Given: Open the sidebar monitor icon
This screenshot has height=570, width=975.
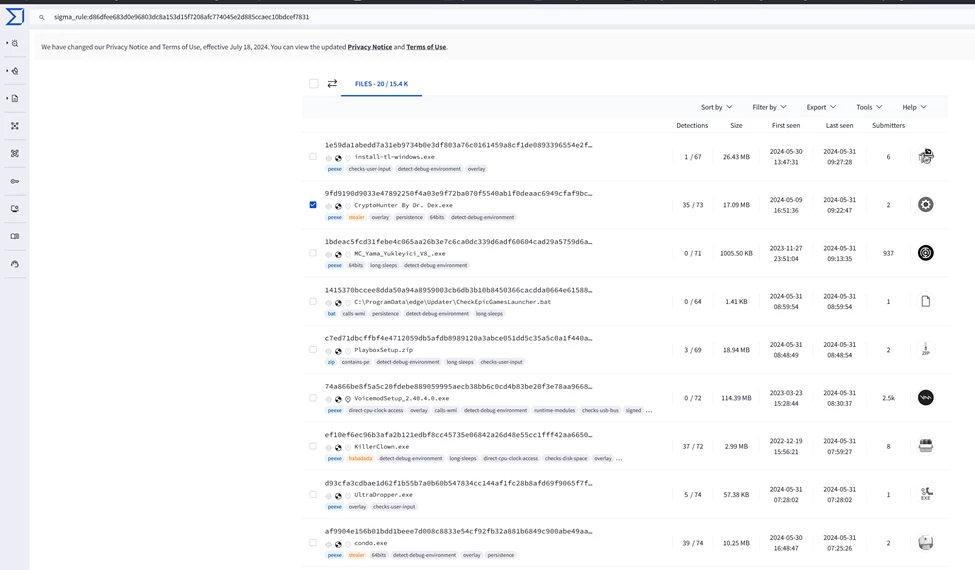Looking at the screenshot, I should click(15, 209).
